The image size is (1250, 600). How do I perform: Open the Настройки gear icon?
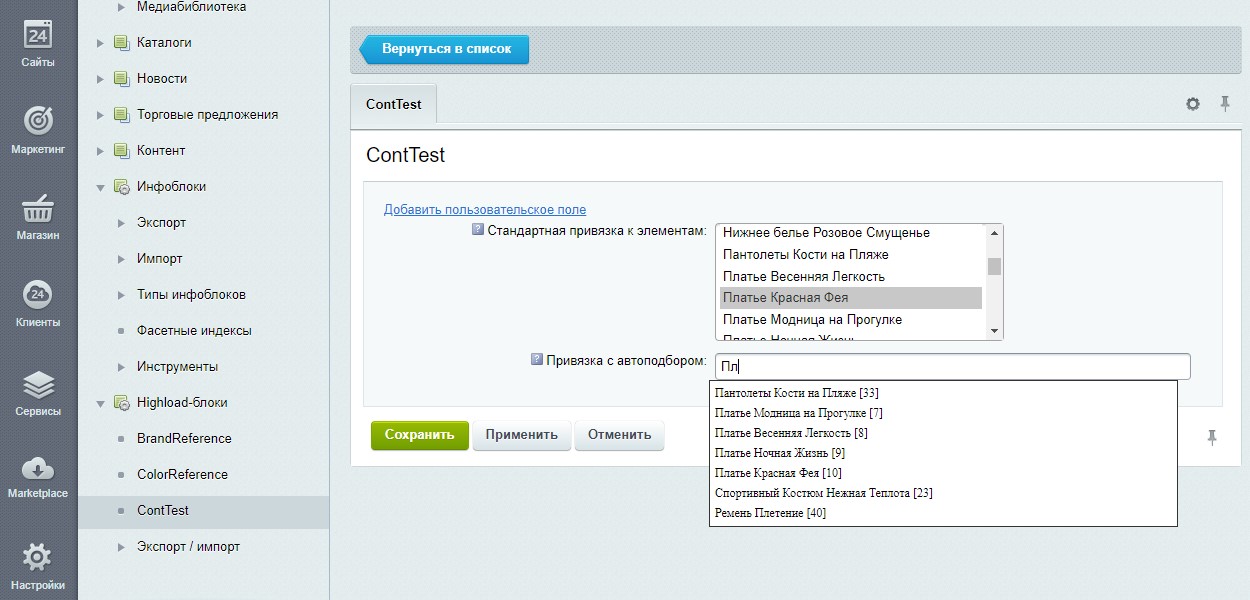tap(38, 557)
